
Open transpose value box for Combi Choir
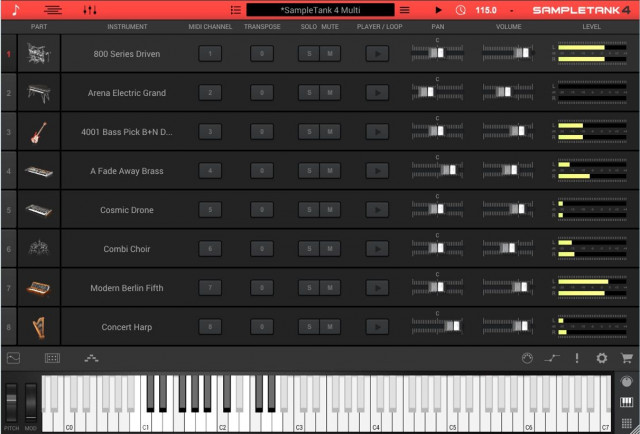pyautogui.click(x=262, y=249)
